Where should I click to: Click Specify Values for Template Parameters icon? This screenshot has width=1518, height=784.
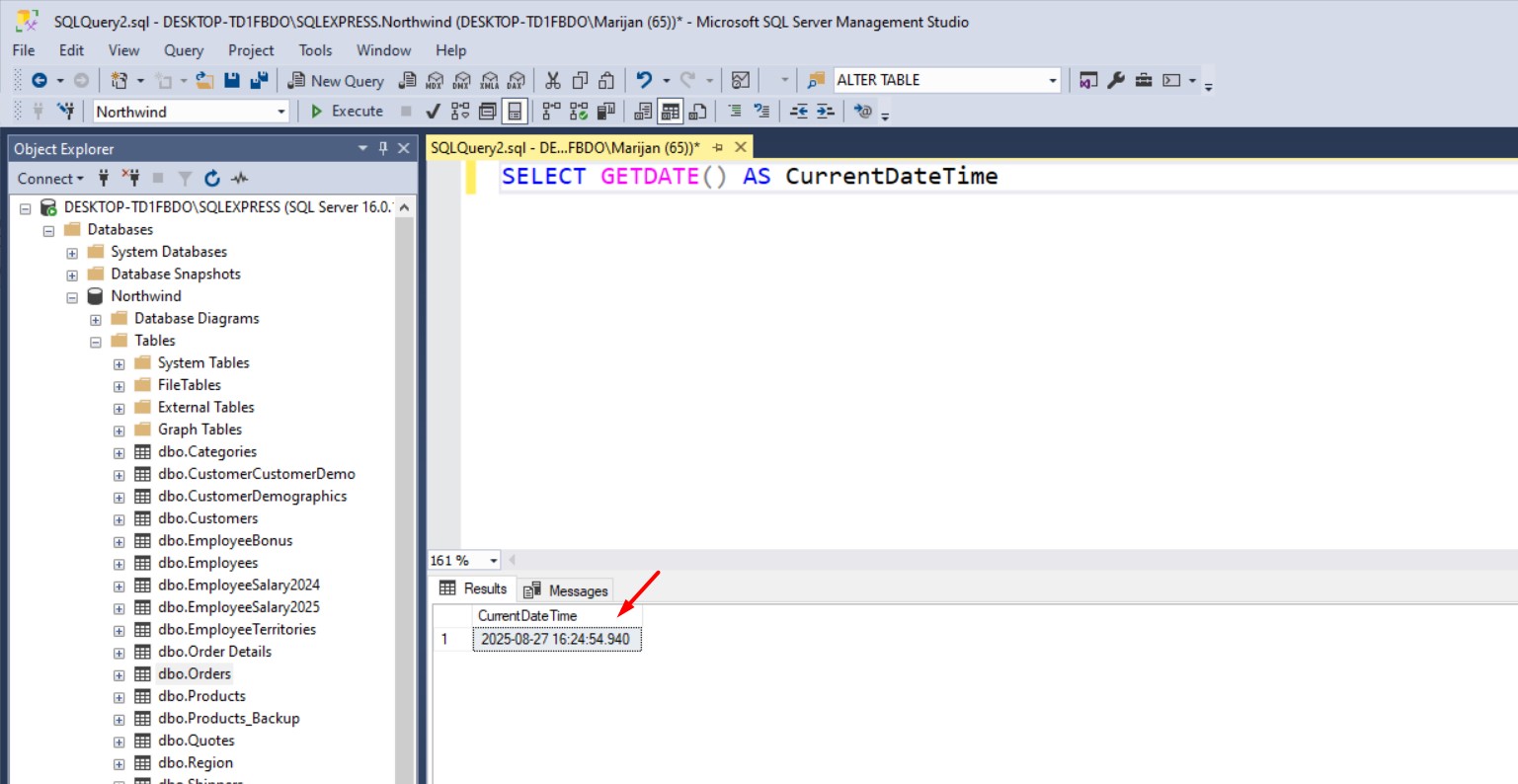[x=863, y=112]
